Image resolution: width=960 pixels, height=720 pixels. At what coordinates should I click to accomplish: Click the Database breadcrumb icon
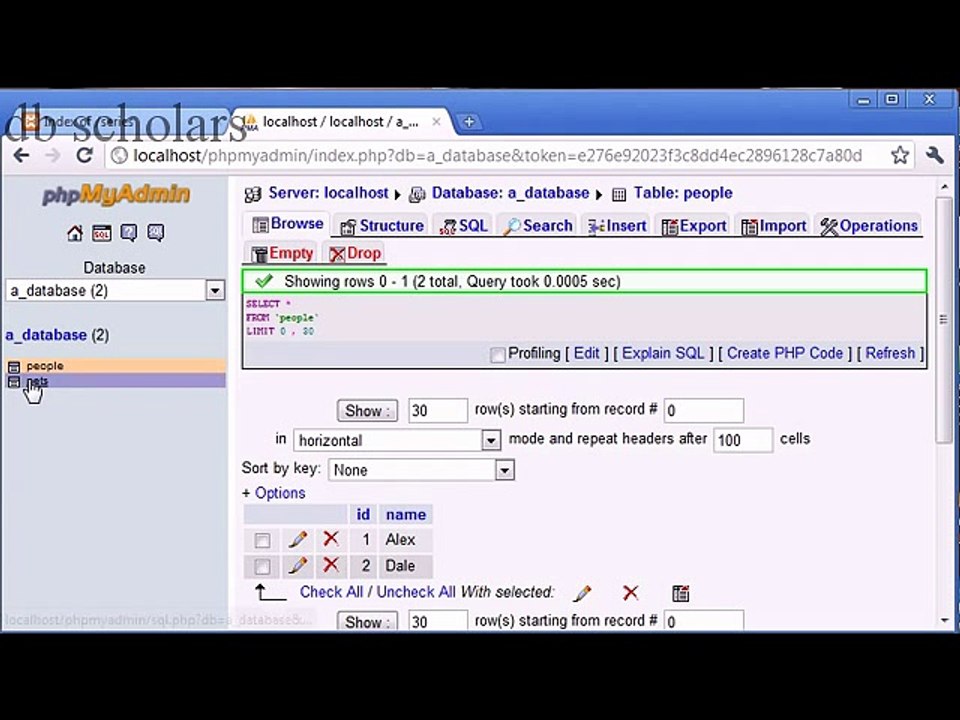point(417,195)
